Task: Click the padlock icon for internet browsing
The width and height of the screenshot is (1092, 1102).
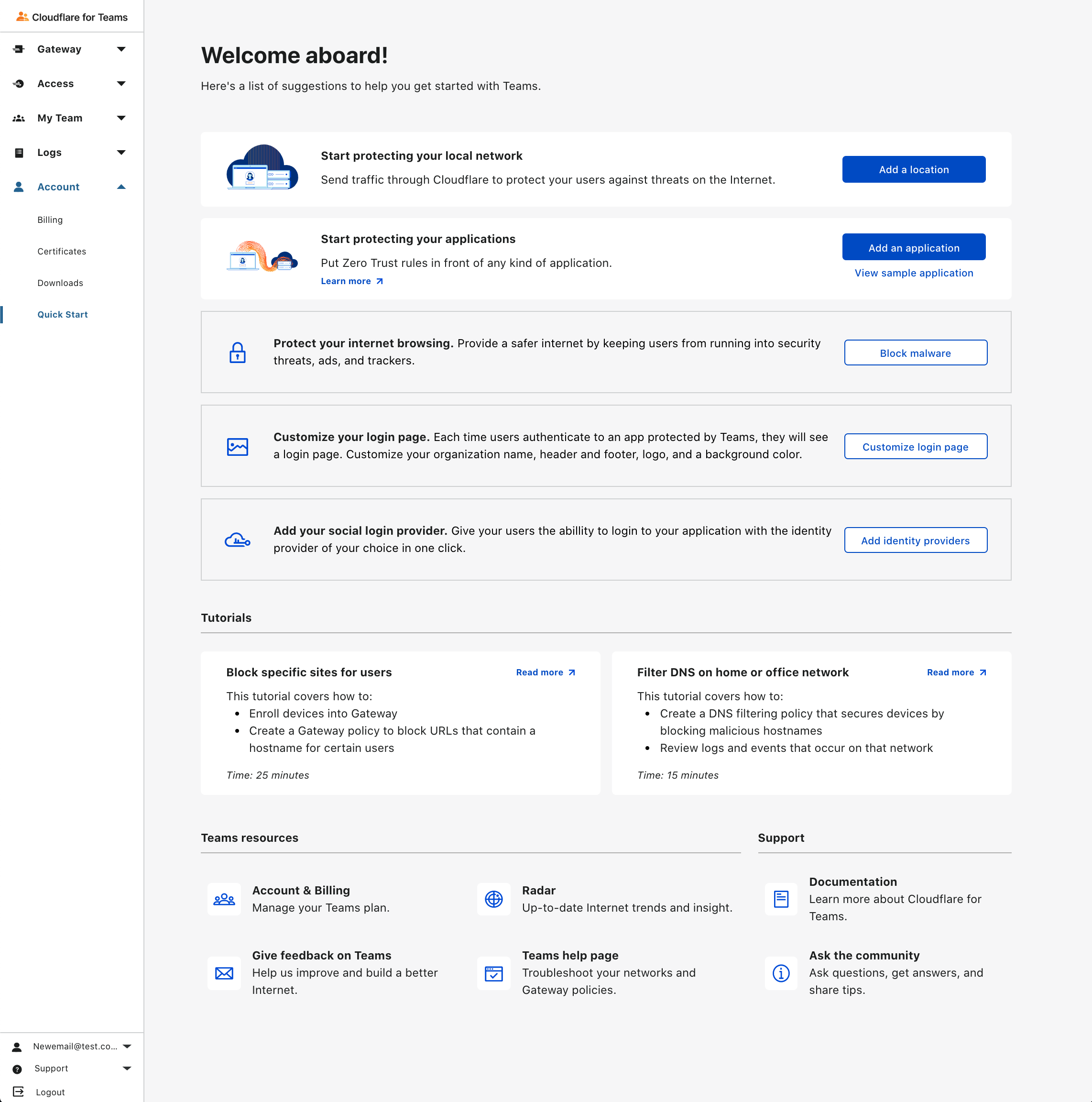Action: (237, 353)
